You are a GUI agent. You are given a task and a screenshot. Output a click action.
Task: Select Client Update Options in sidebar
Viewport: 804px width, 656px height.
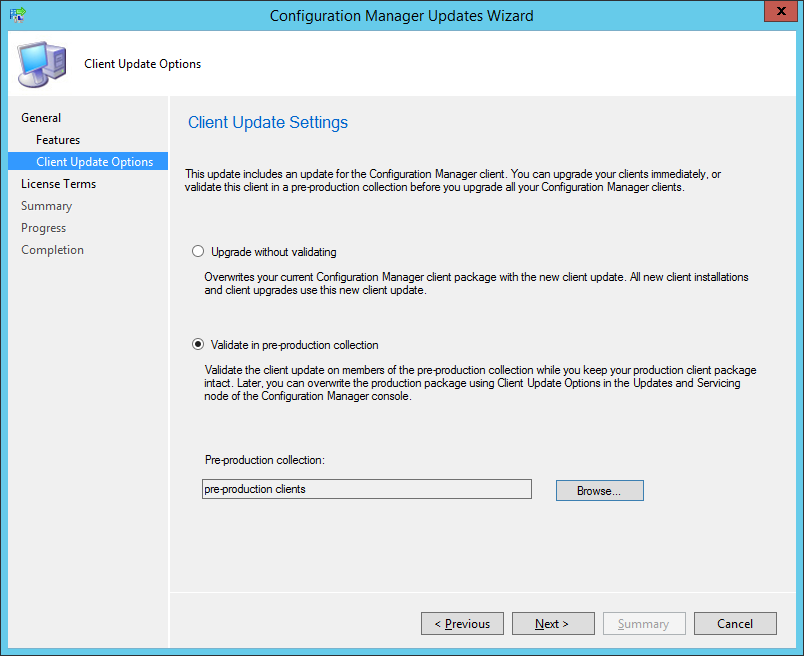click(88, 161)
